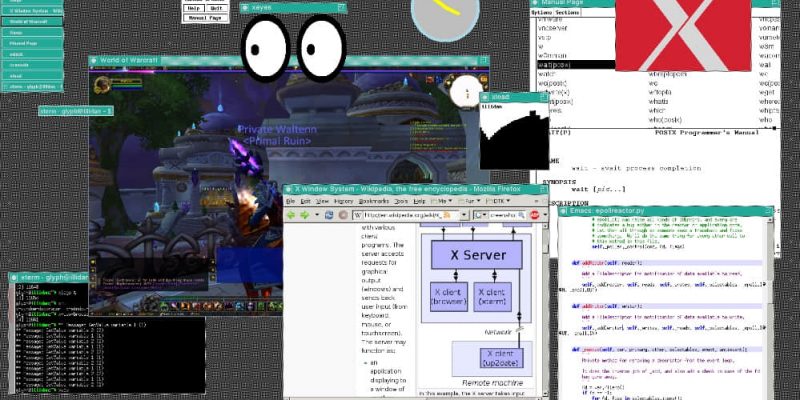Click the right eye in xeyes
Image resolution: width=800 pixels, height=400 pixels.
[321, 48]
